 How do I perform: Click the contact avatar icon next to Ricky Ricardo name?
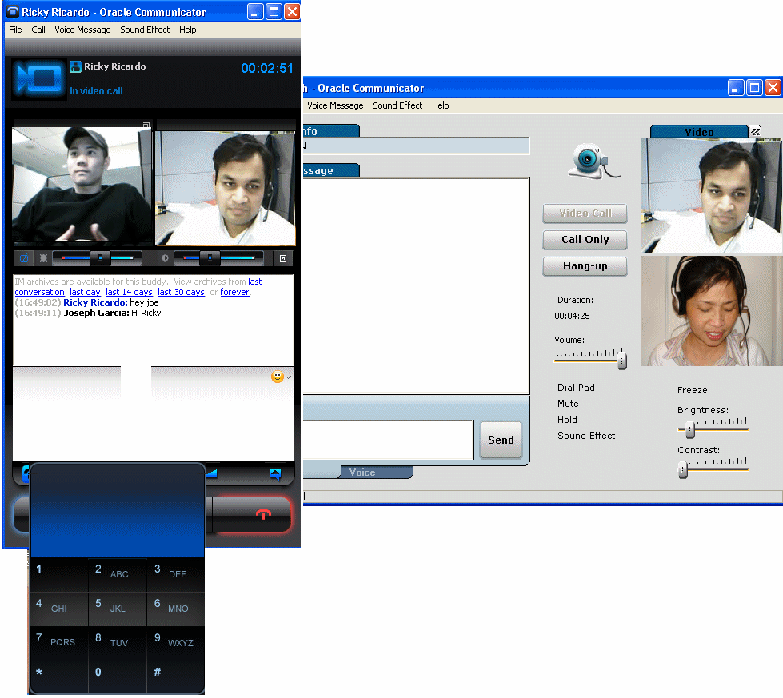(x=75, y=66)
